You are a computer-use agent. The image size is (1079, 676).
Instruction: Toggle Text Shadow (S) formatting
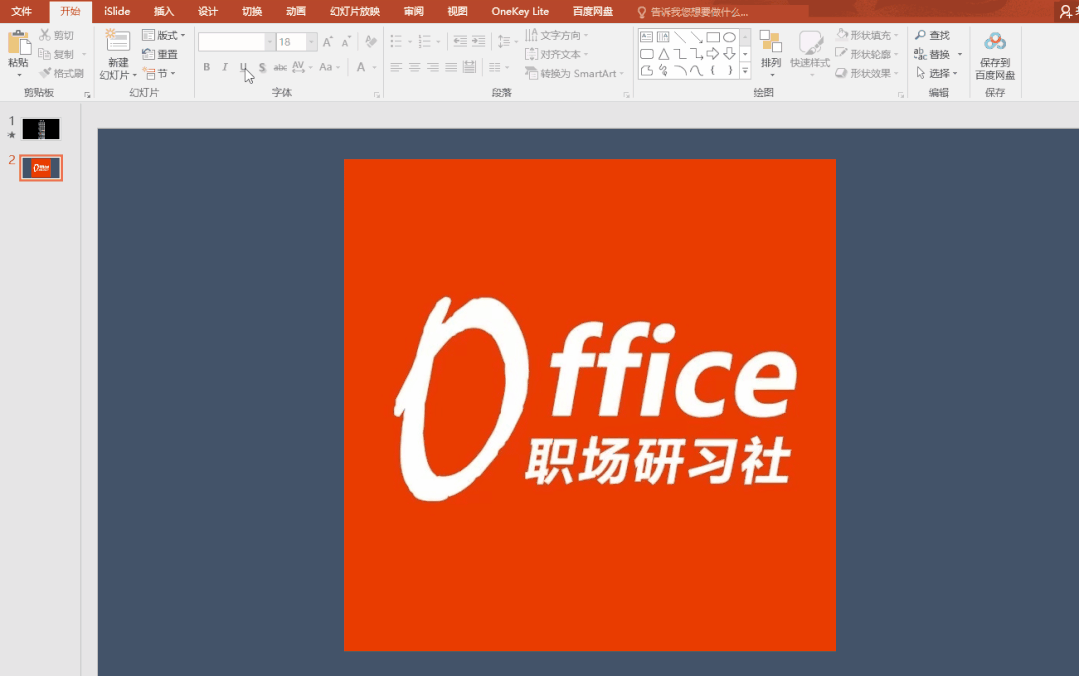[262, 67]
